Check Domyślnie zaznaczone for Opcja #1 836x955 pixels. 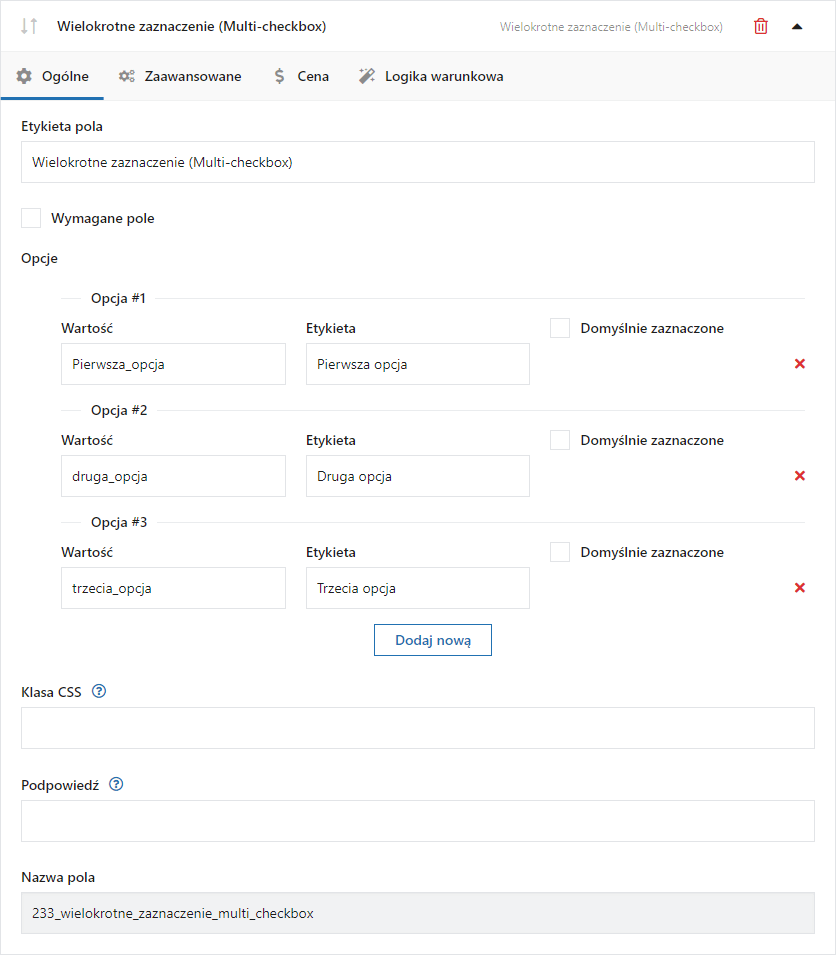tap(560, 328)
